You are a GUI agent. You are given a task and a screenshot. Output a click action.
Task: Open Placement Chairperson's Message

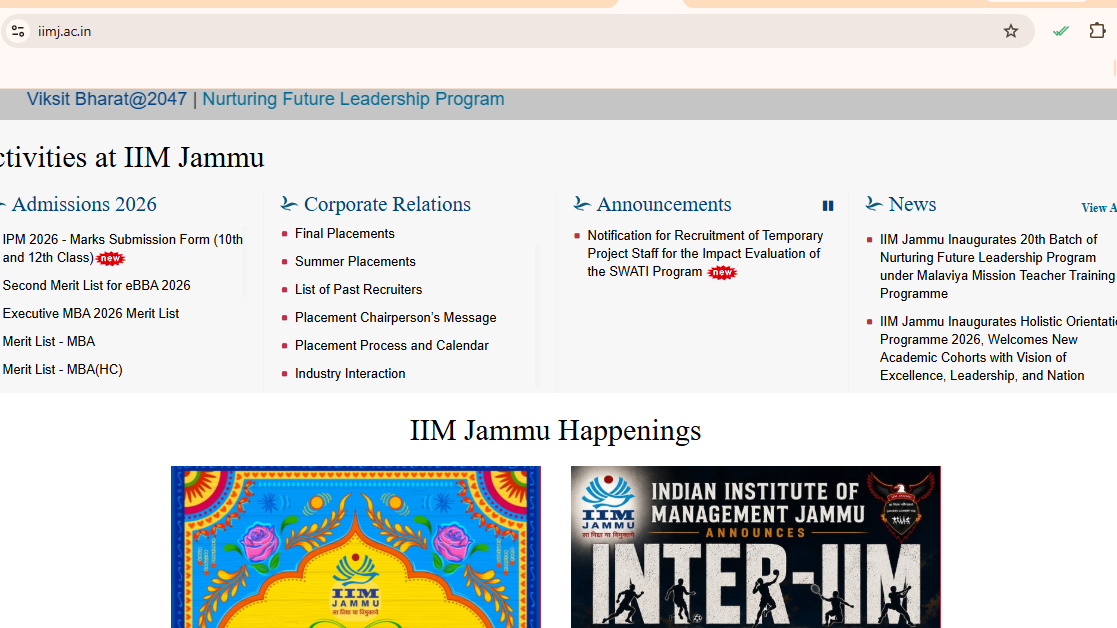tap(395, 318)
